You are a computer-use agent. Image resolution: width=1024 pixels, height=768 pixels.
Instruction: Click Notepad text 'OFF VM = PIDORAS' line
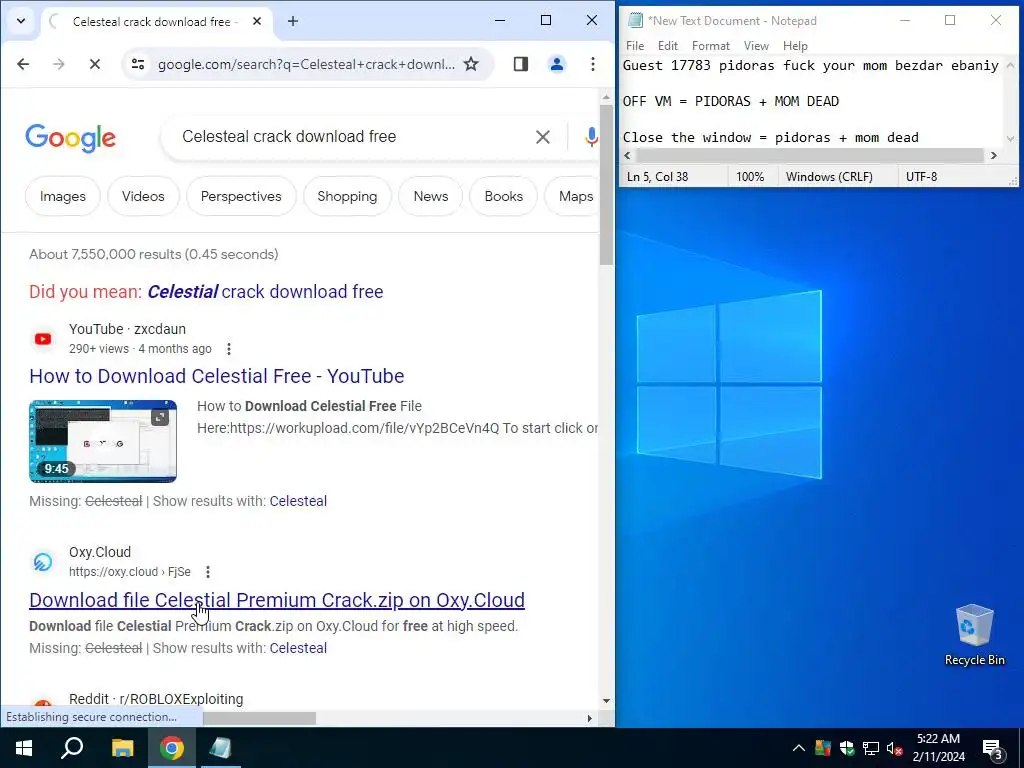point(731,101)
